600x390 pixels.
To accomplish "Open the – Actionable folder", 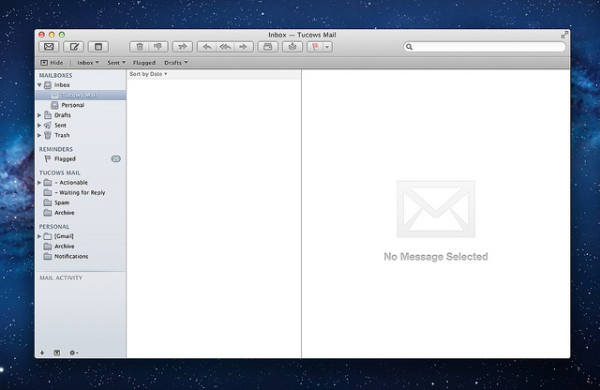I will pos(71,183).
